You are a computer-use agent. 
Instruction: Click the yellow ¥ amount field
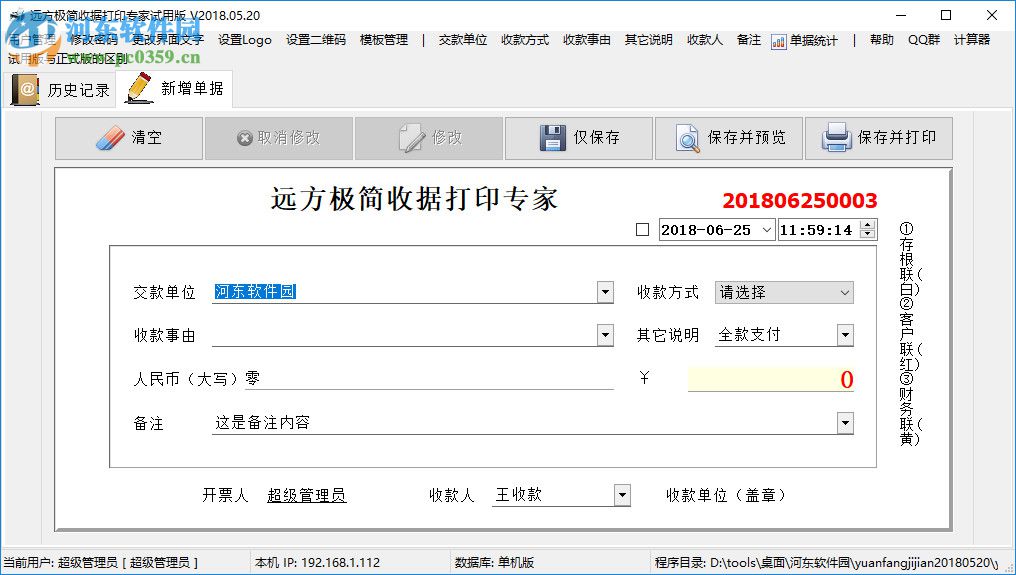coord(770,379)
